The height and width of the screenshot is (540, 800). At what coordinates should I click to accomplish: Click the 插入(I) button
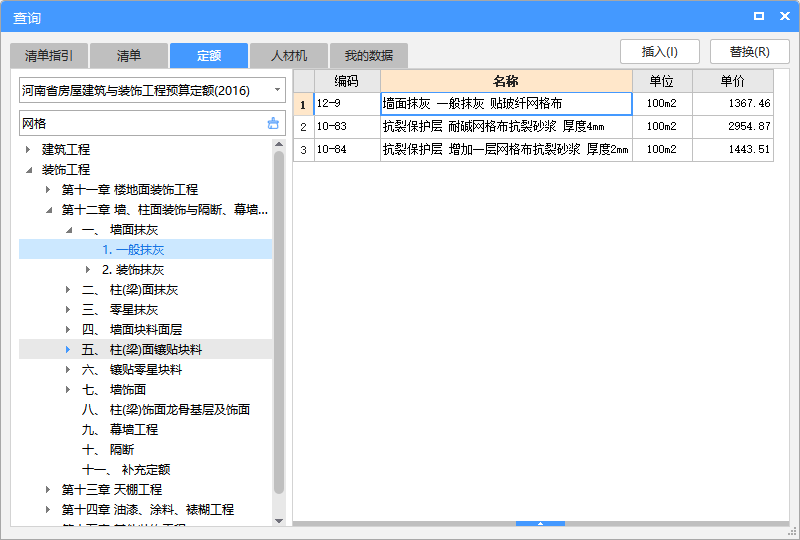660,52
